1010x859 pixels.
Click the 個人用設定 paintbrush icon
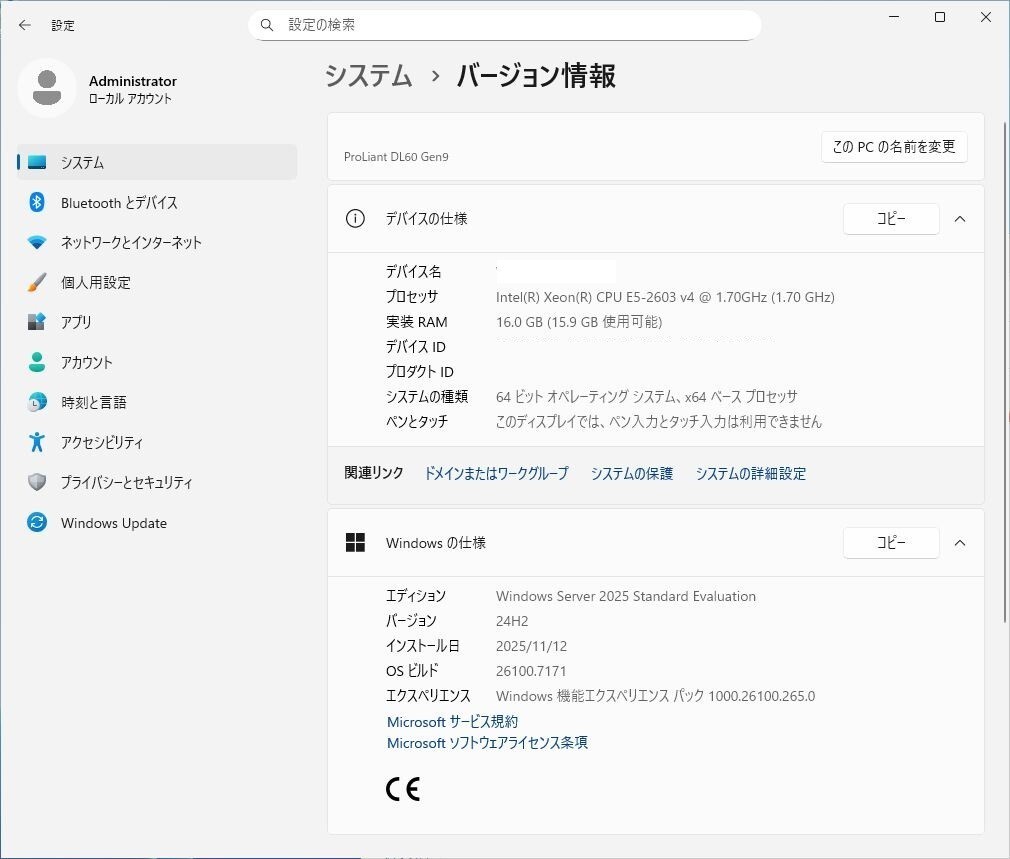click(x=37, y=282)
